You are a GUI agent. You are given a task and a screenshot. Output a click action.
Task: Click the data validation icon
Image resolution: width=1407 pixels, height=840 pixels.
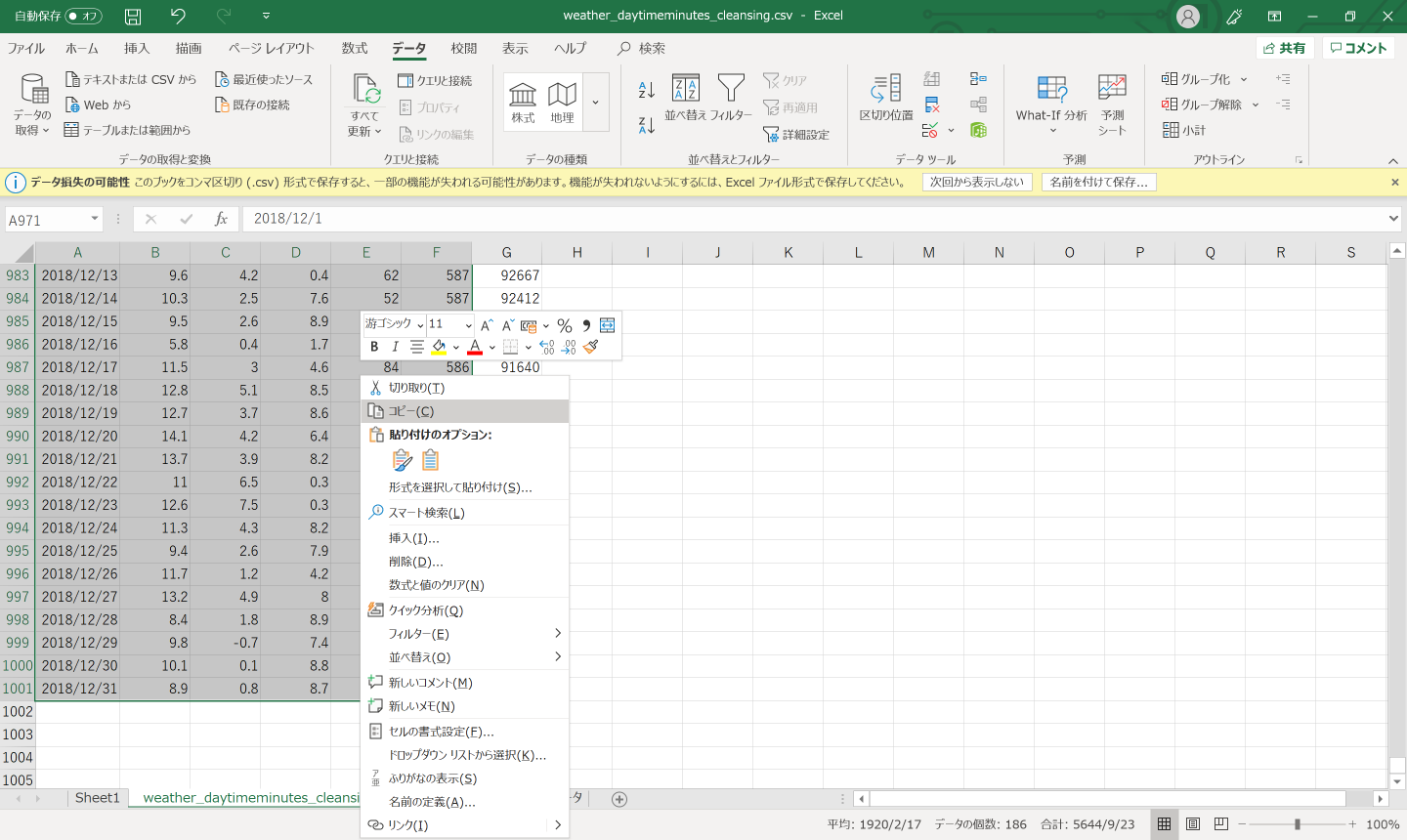932,130
